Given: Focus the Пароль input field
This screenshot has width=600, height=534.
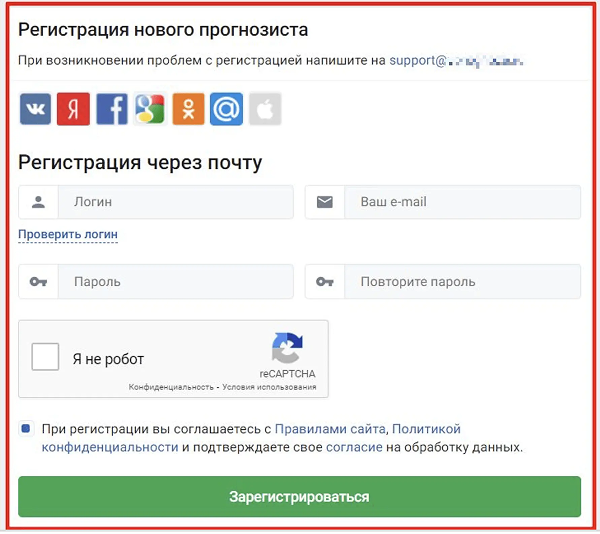Looking at the screenshot, I should point(176,282).
